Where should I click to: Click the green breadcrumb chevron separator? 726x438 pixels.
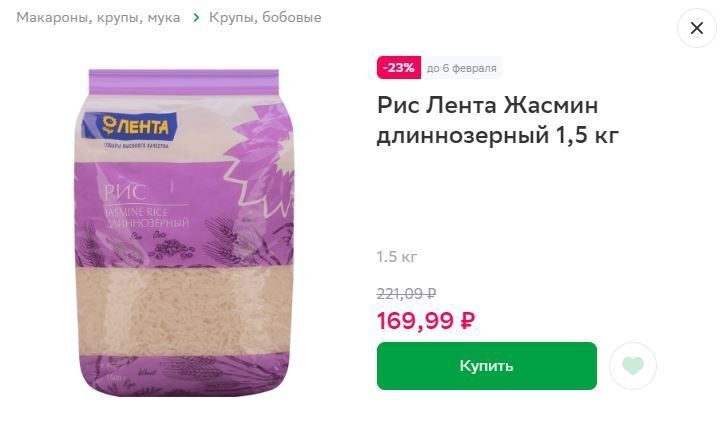click(196, 18)
